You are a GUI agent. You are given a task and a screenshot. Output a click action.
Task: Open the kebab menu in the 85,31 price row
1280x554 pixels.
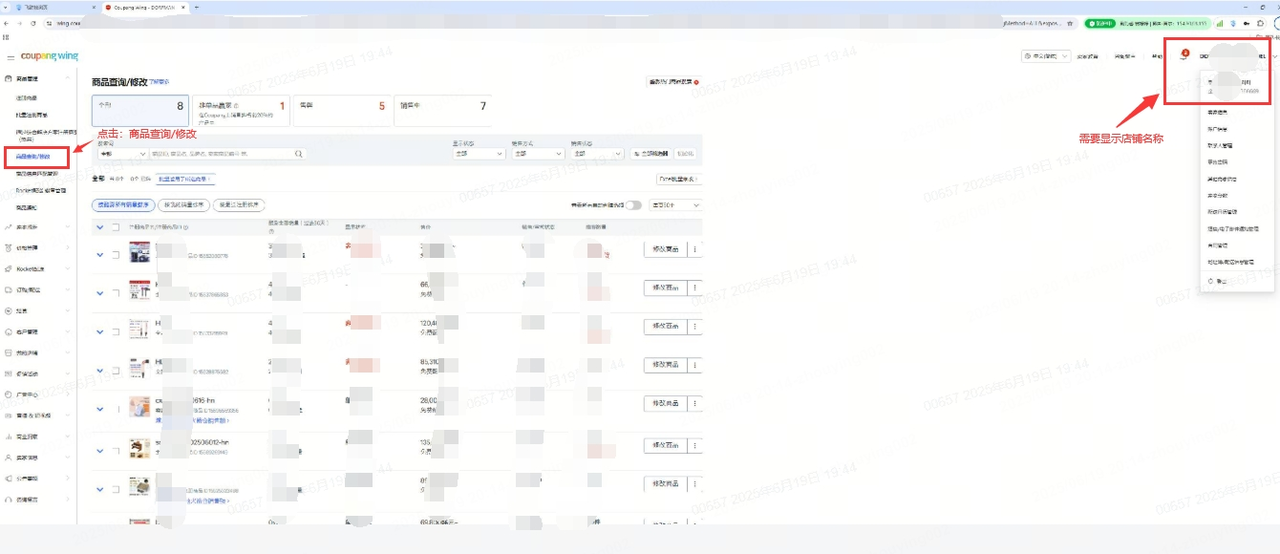695,365
